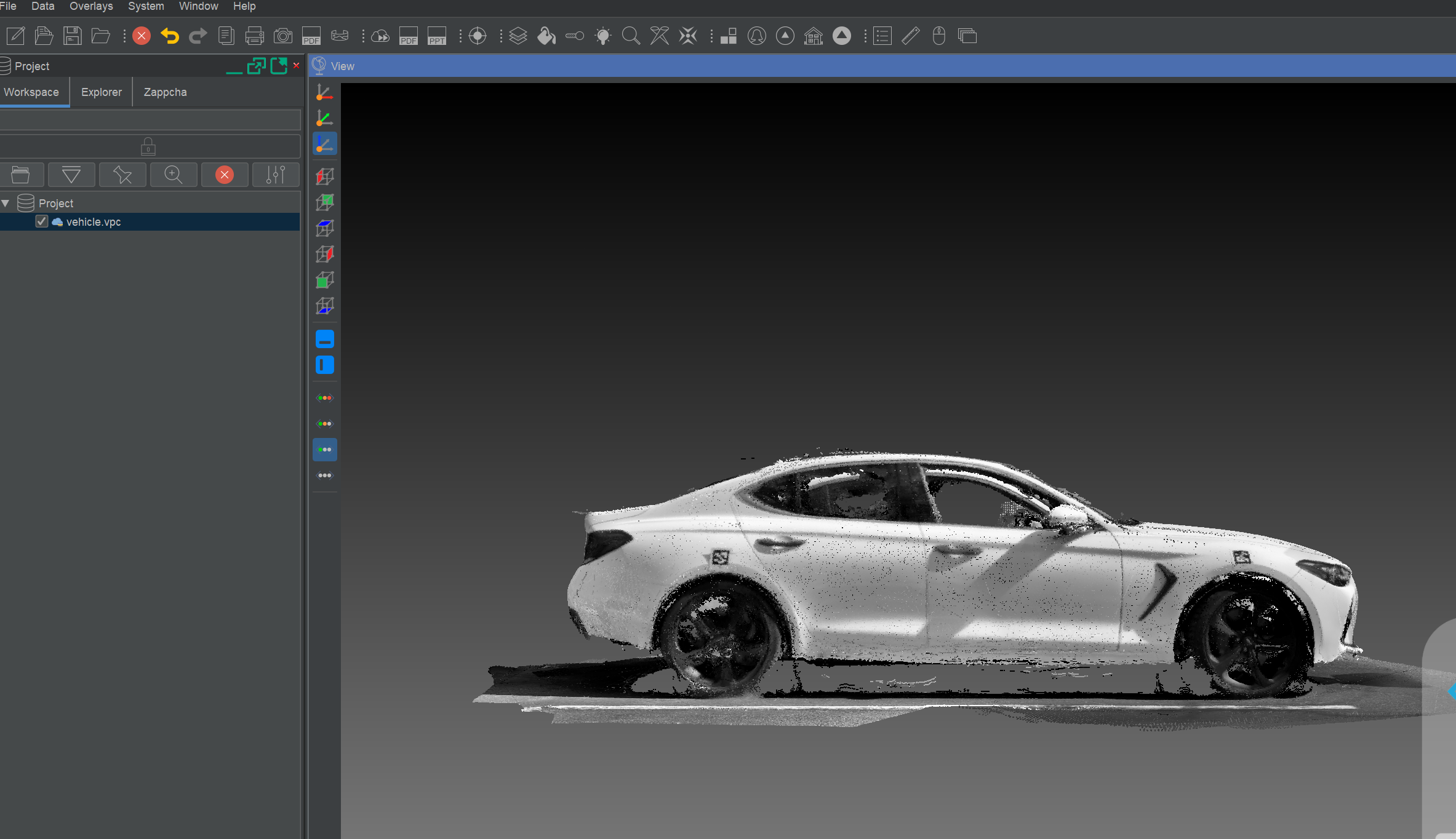
Task: Uncheck the vehicle.vpc visibility checkbox
Action: tap(42, 221)
